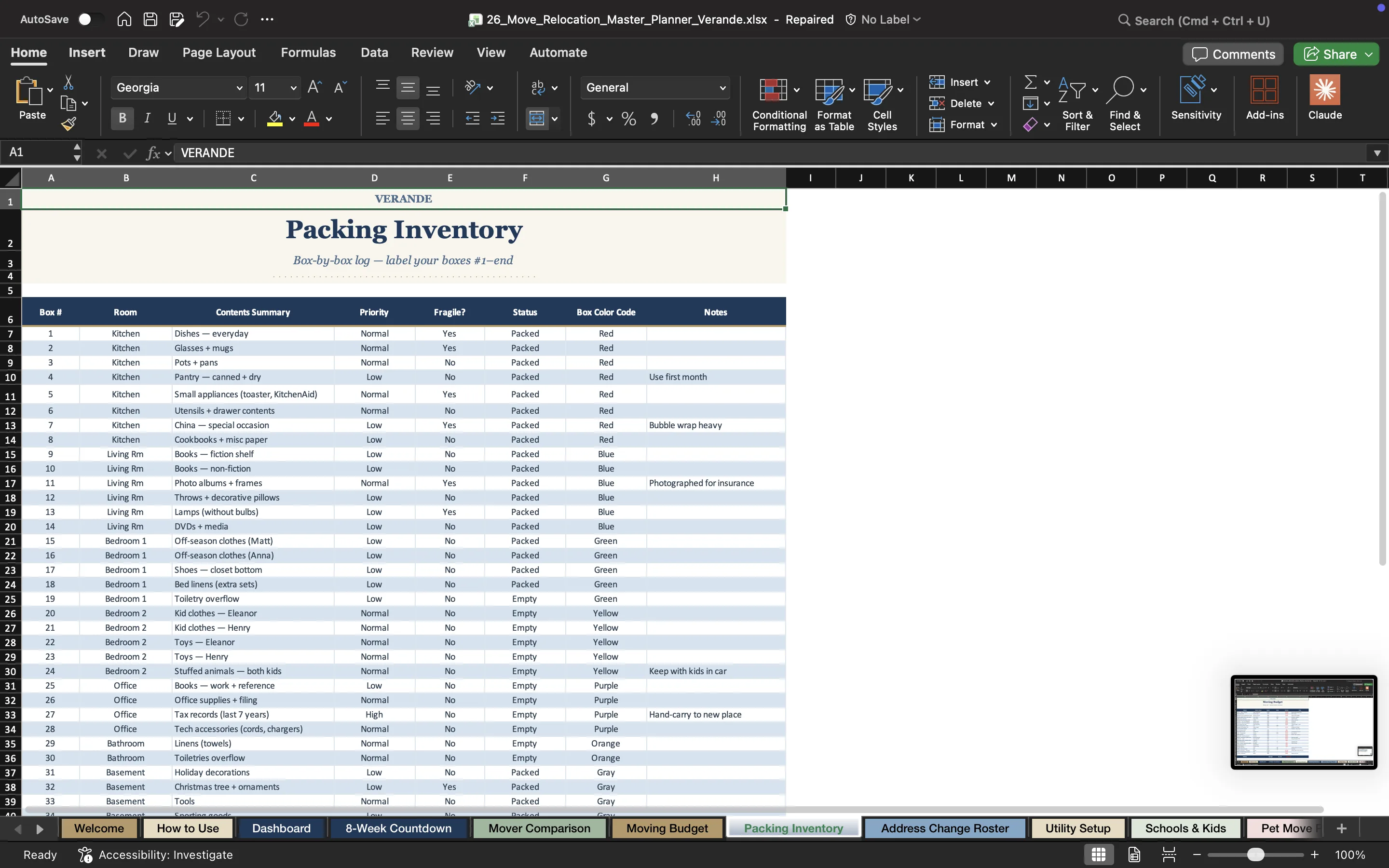Expand the Insert cells dropdown arrow
Image resolution: width=1389 pixels, height=868 pixels.
(x=987, y=82)
